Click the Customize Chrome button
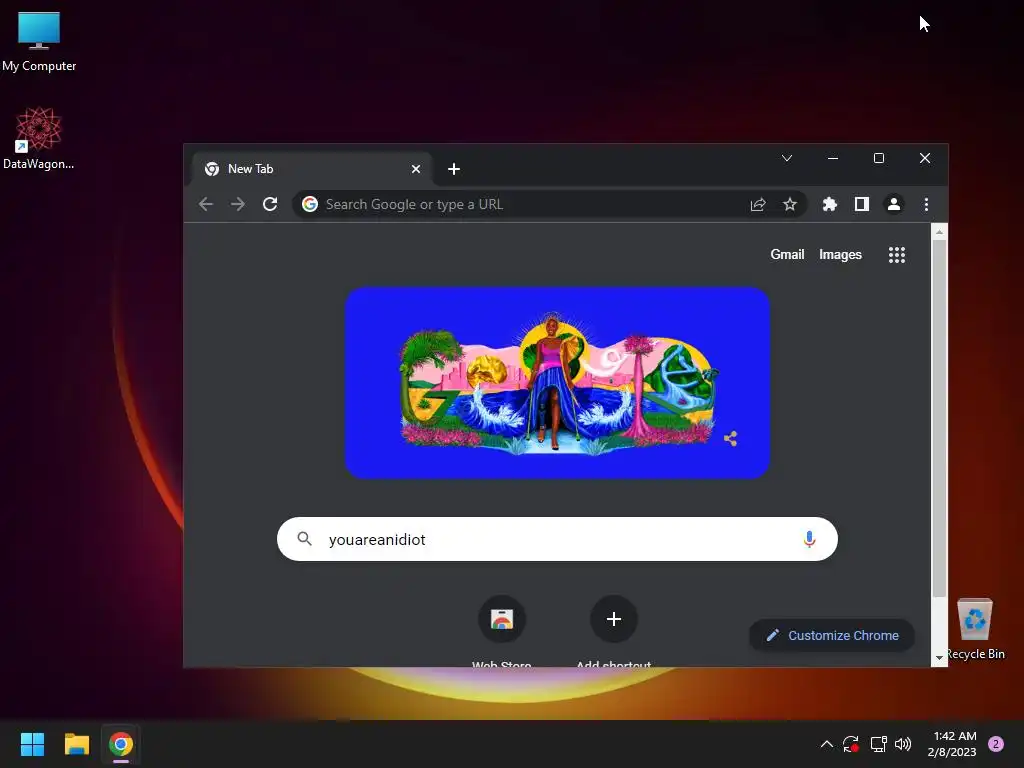1024x768 pixels. tap(831, 635)
